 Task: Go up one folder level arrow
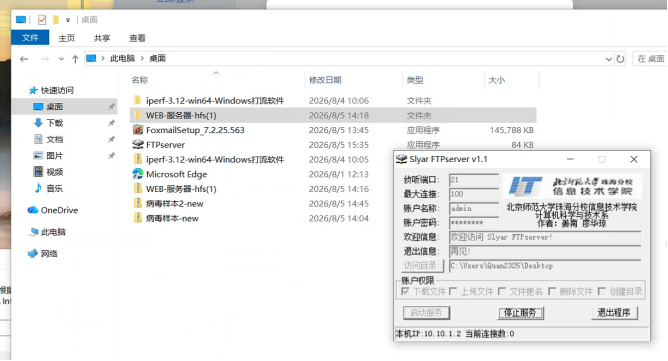(x=75, y=59)
